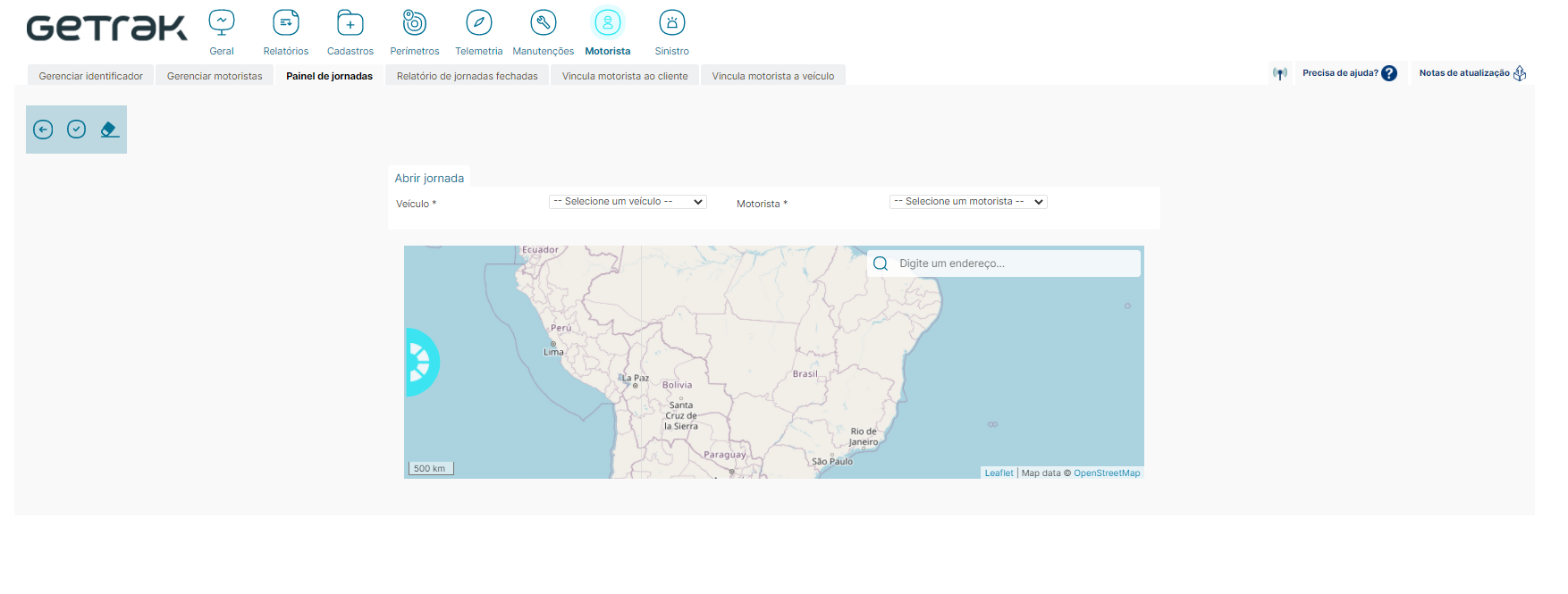The image size is (1568, 594).
Task: Switch to Gerenciar identificador tab
Action: click(91, 76)
